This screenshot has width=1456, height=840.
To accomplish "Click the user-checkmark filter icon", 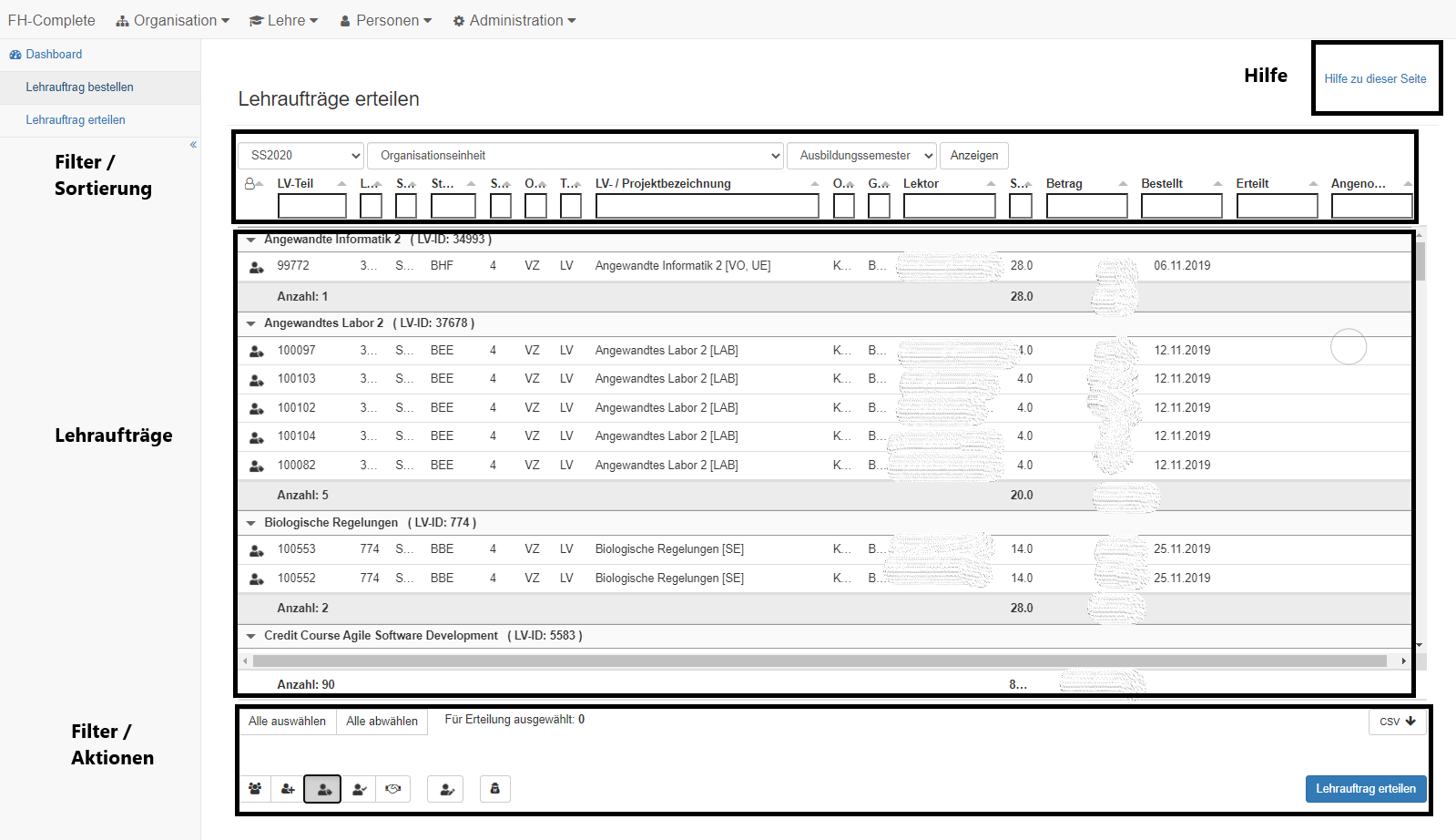I will tap(359, 789).
